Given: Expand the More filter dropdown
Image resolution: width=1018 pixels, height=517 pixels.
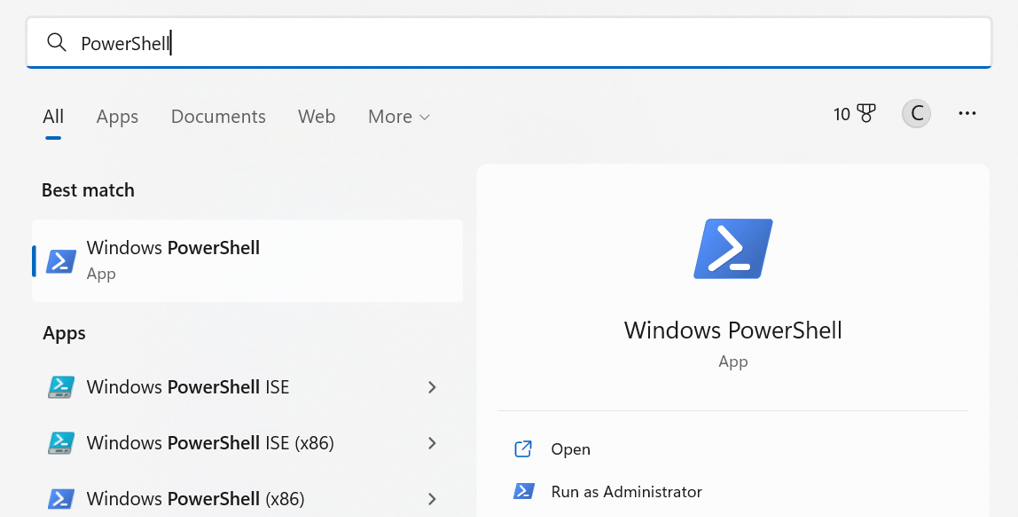Looking at the screenshot, I should [x=398, y=117].
